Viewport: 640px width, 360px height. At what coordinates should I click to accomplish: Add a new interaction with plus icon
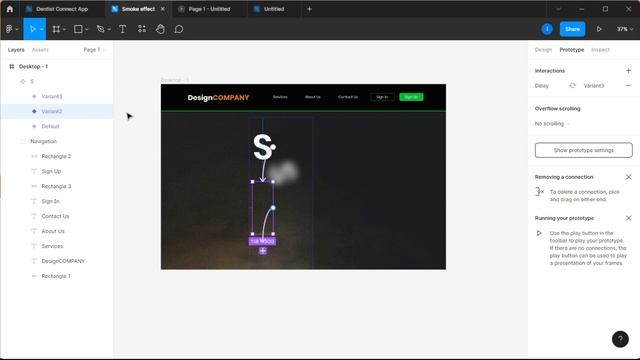click(629, 71)
